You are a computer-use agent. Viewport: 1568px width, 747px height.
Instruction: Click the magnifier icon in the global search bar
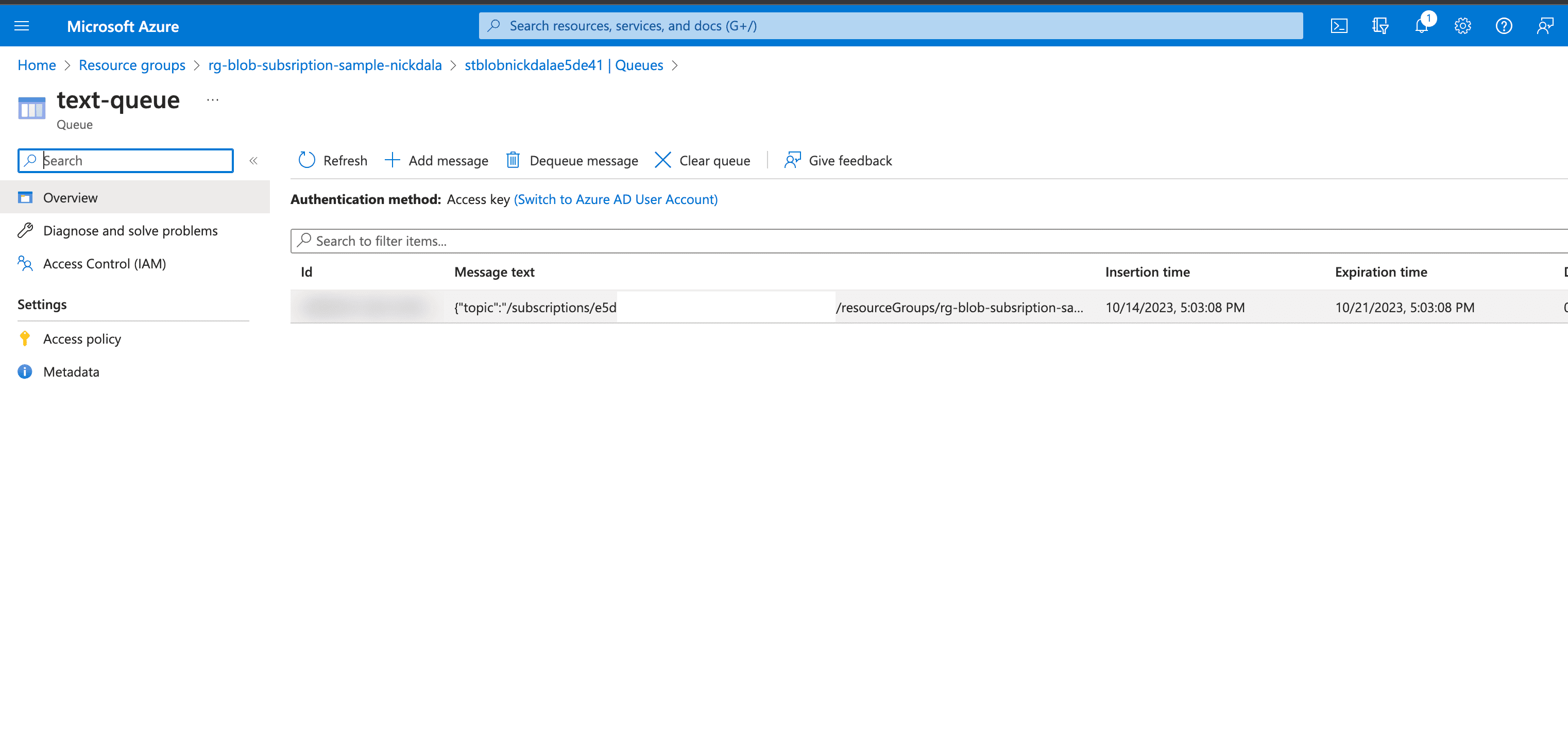tap(493, 26)
